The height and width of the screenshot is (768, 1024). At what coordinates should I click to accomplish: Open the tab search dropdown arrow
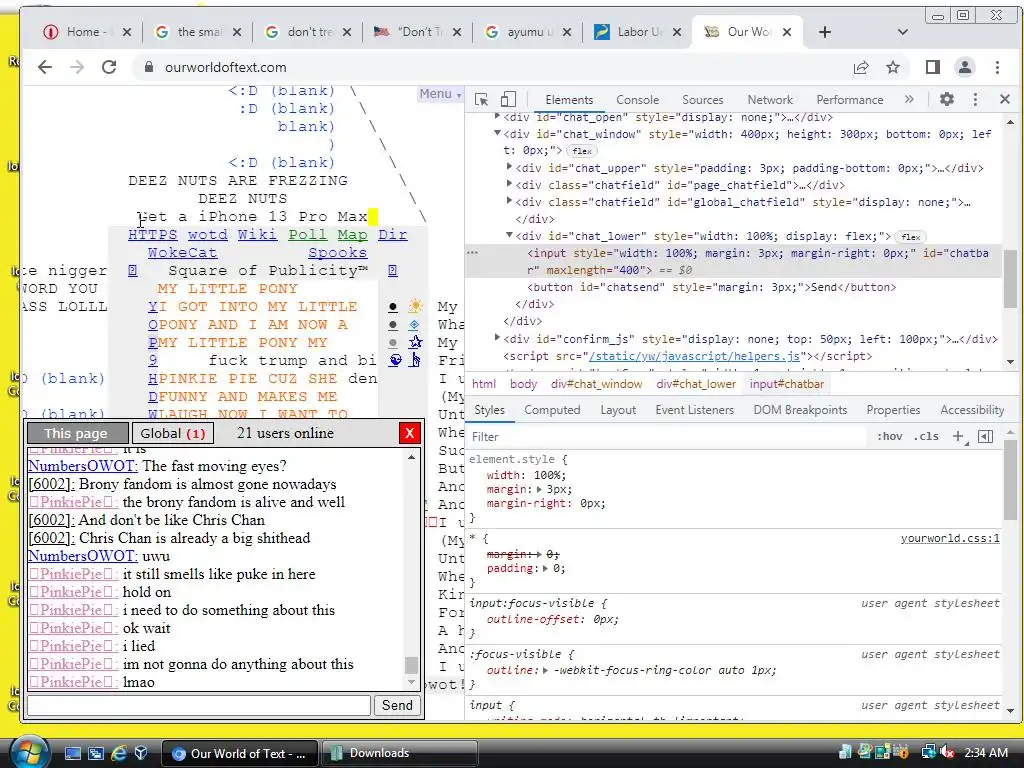pyautogui.click(x=903, y=32)
